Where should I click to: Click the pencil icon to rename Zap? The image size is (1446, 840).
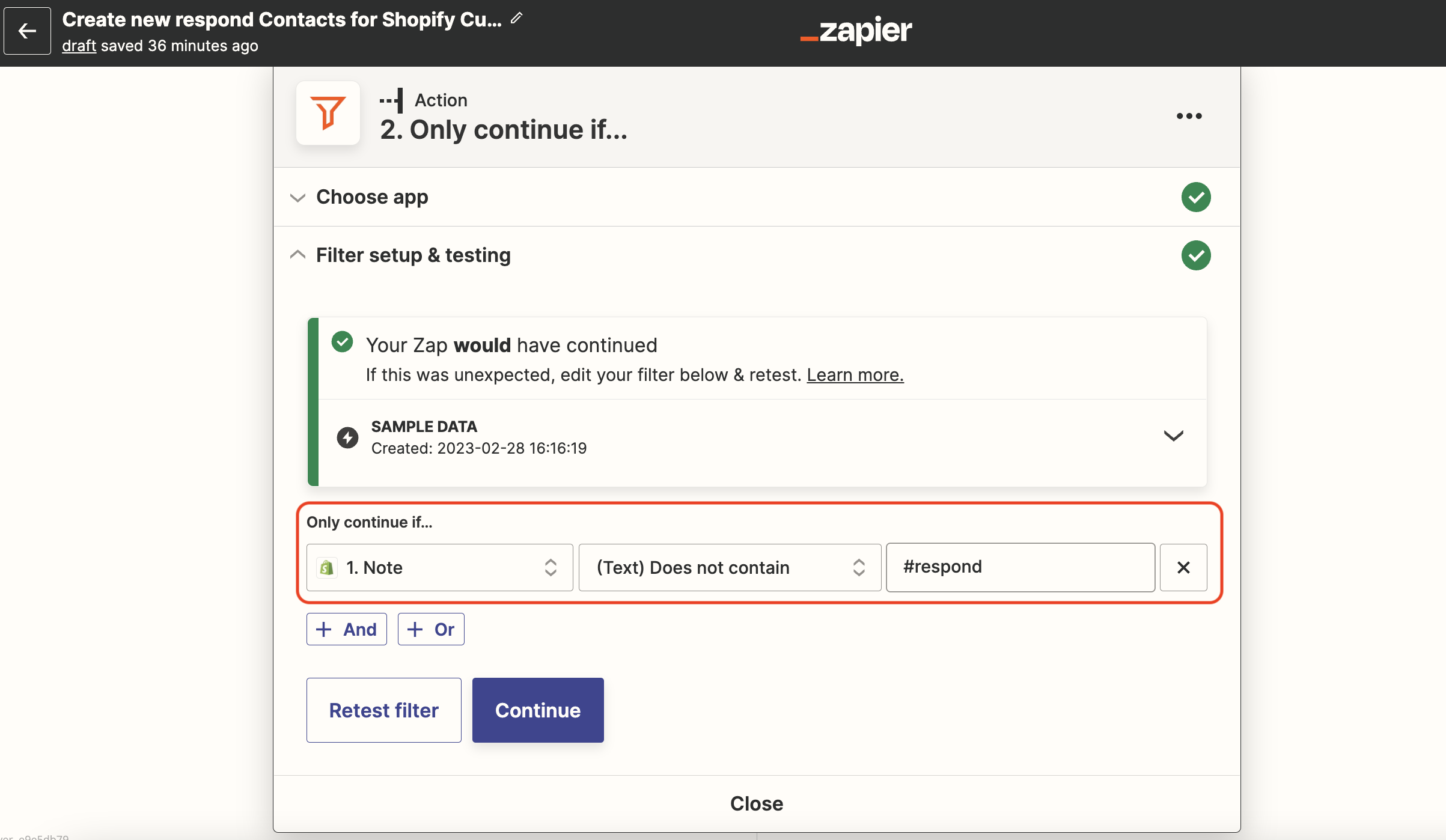click(x=516, y=19)
